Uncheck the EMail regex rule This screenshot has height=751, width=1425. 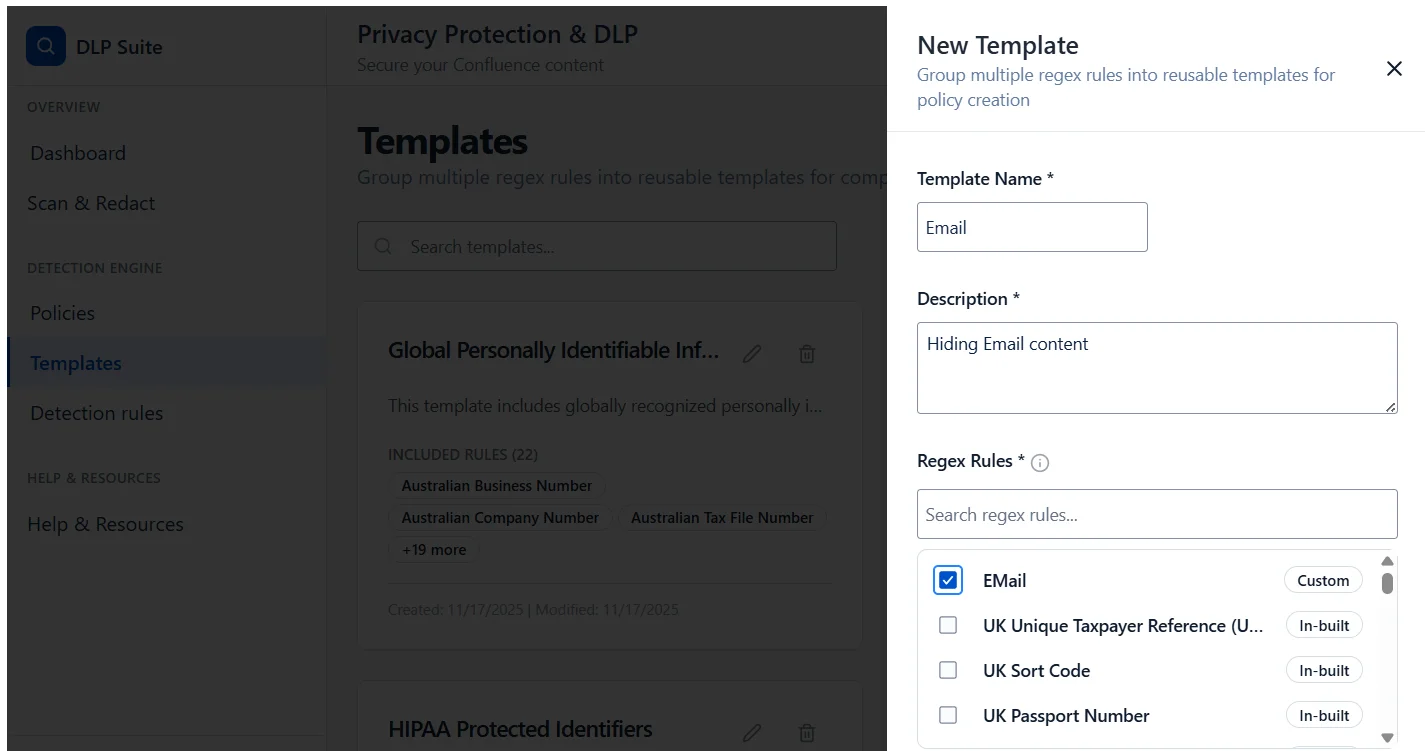click(x=947, y=579)
